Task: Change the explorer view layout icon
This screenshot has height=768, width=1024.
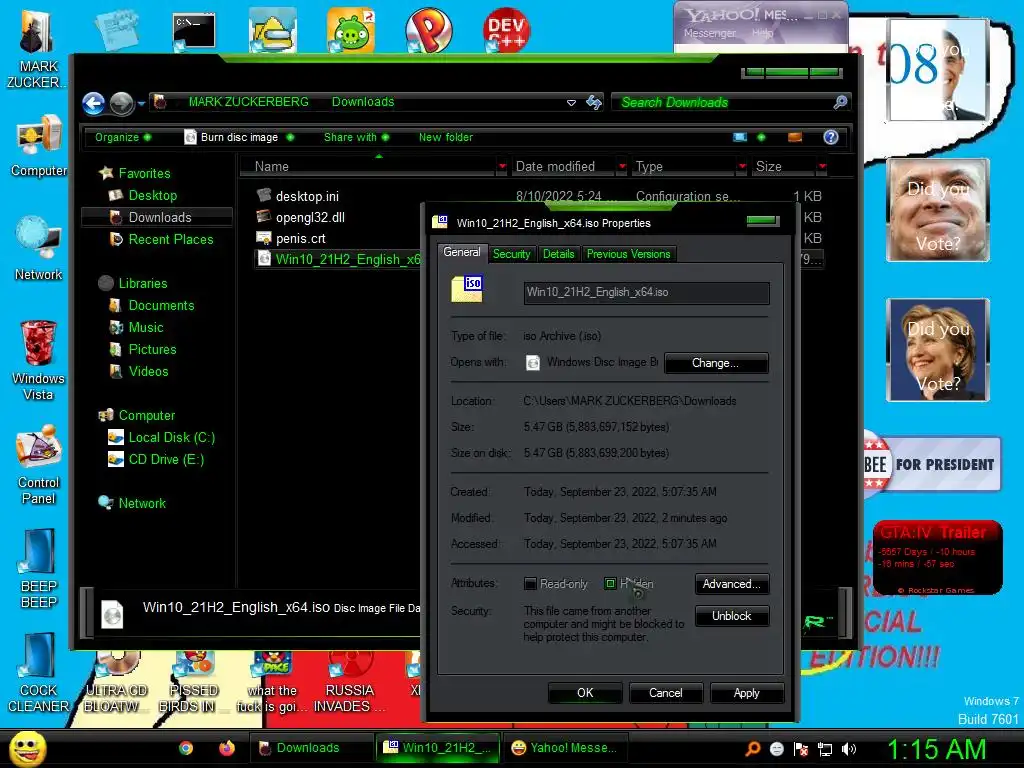Action: pyautogui.click(x=740, y=137)
